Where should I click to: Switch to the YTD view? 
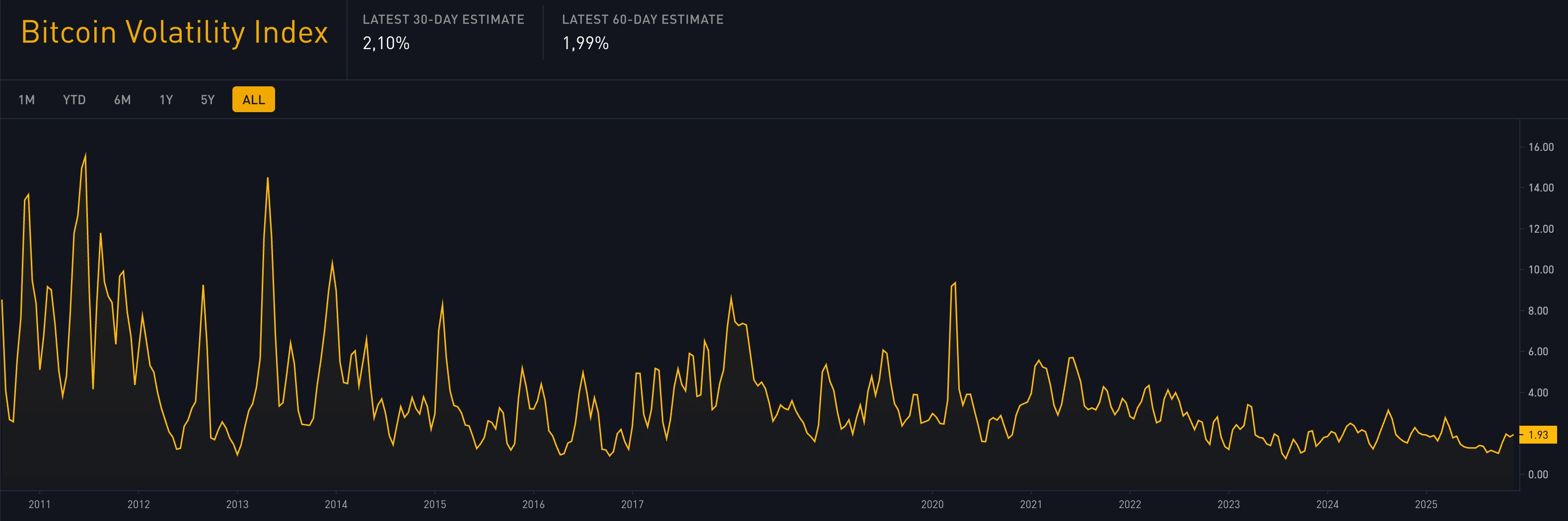(x=73, y=99)
